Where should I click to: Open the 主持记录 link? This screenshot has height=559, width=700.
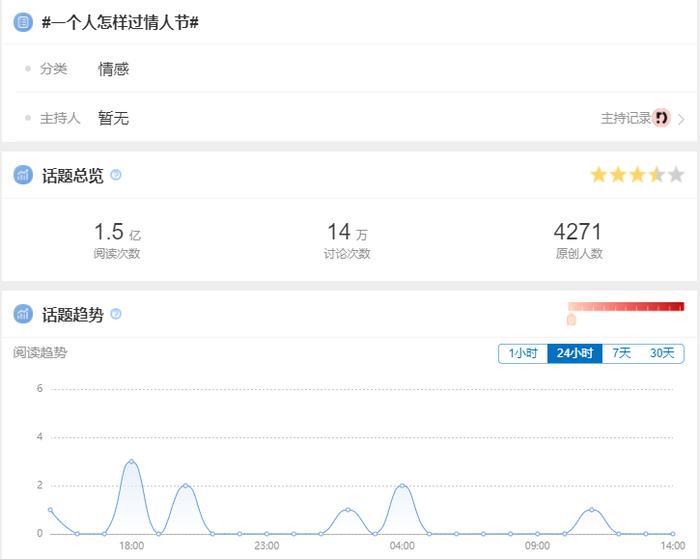coord(625,118)
